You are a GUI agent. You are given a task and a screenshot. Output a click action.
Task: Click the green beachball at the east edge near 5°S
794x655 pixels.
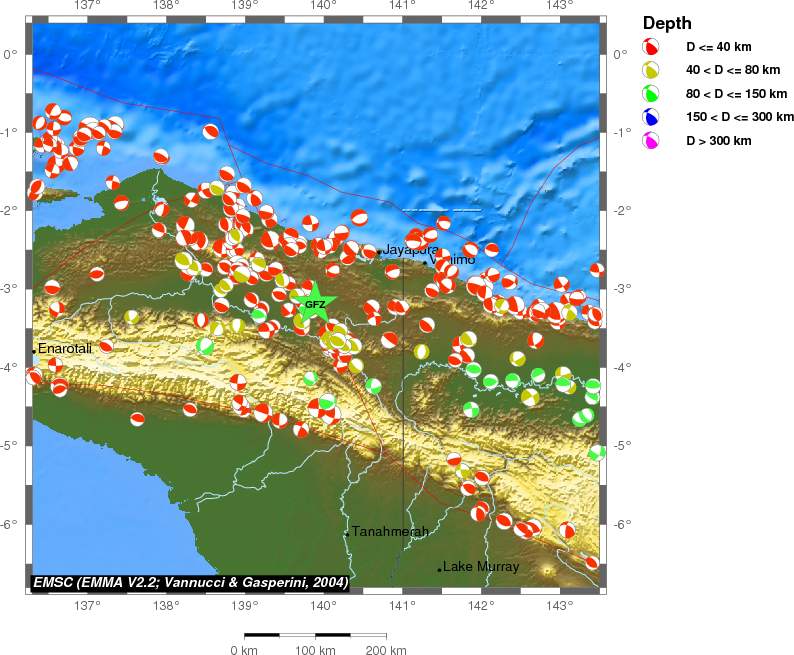(x=597, y=452)
